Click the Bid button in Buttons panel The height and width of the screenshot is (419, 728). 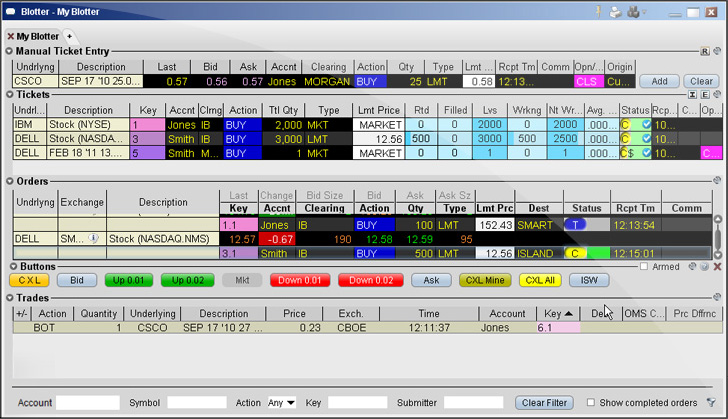[x=77, y=280]
